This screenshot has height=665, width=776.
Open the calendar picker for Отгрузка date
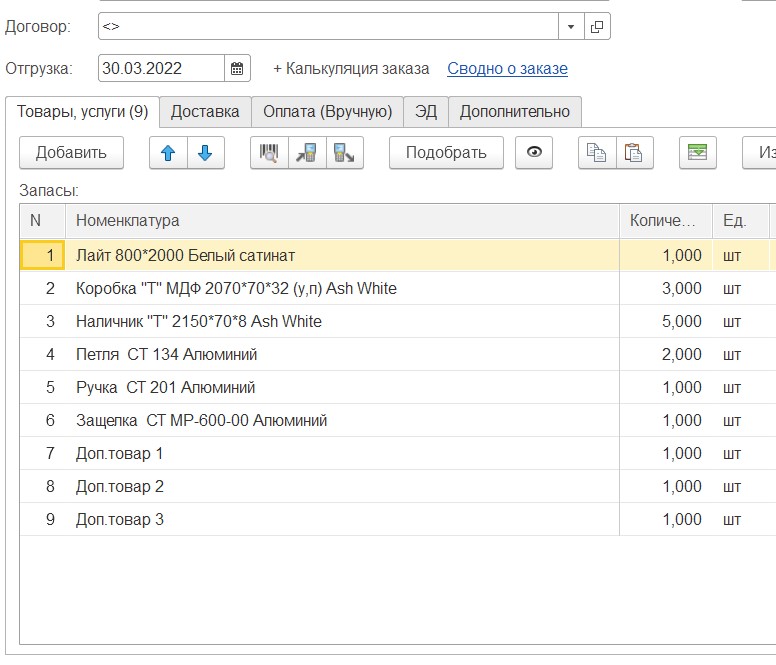237,69
